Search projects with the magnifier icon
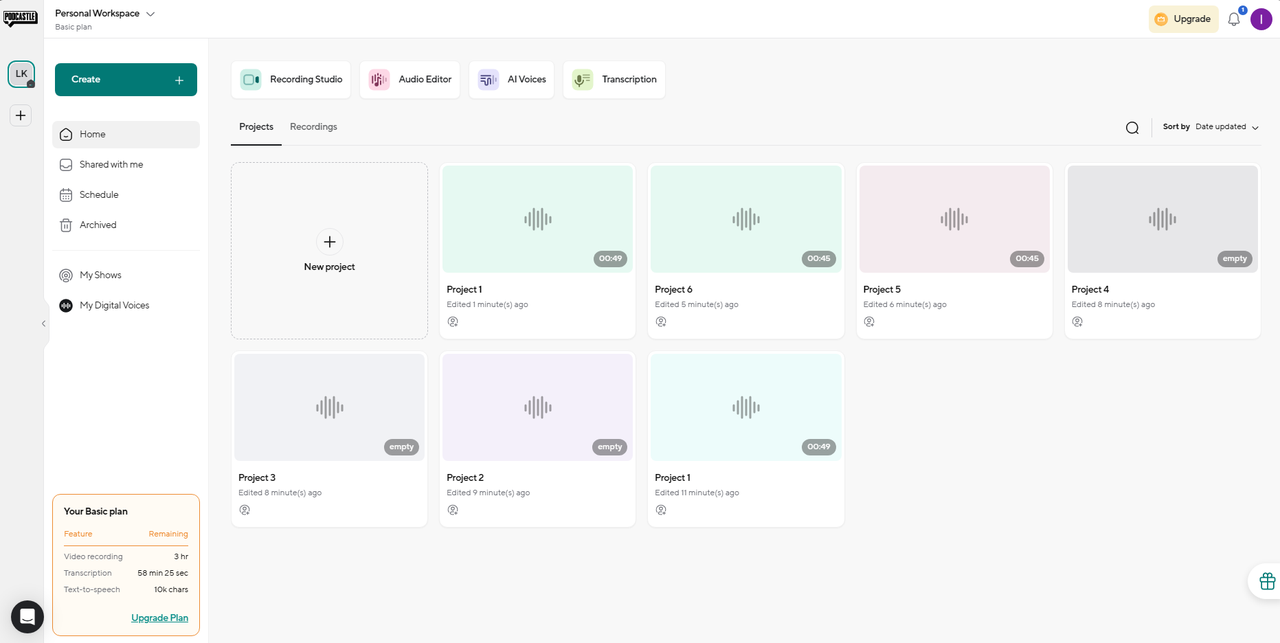The height and width of the screenshot is (643, 1280). coord(1132,128)
